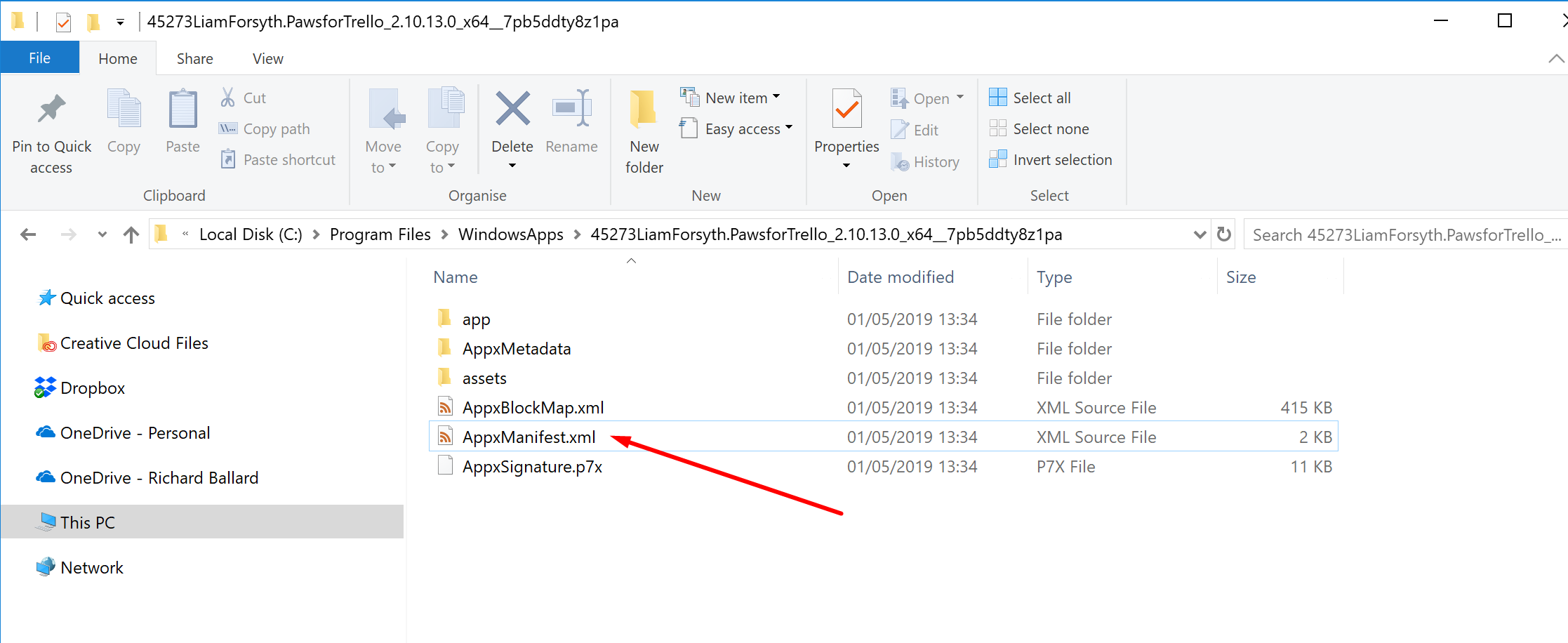The image size is (1568, 643).
Task: Select Network in navigation pane
Action: [92, 568]
